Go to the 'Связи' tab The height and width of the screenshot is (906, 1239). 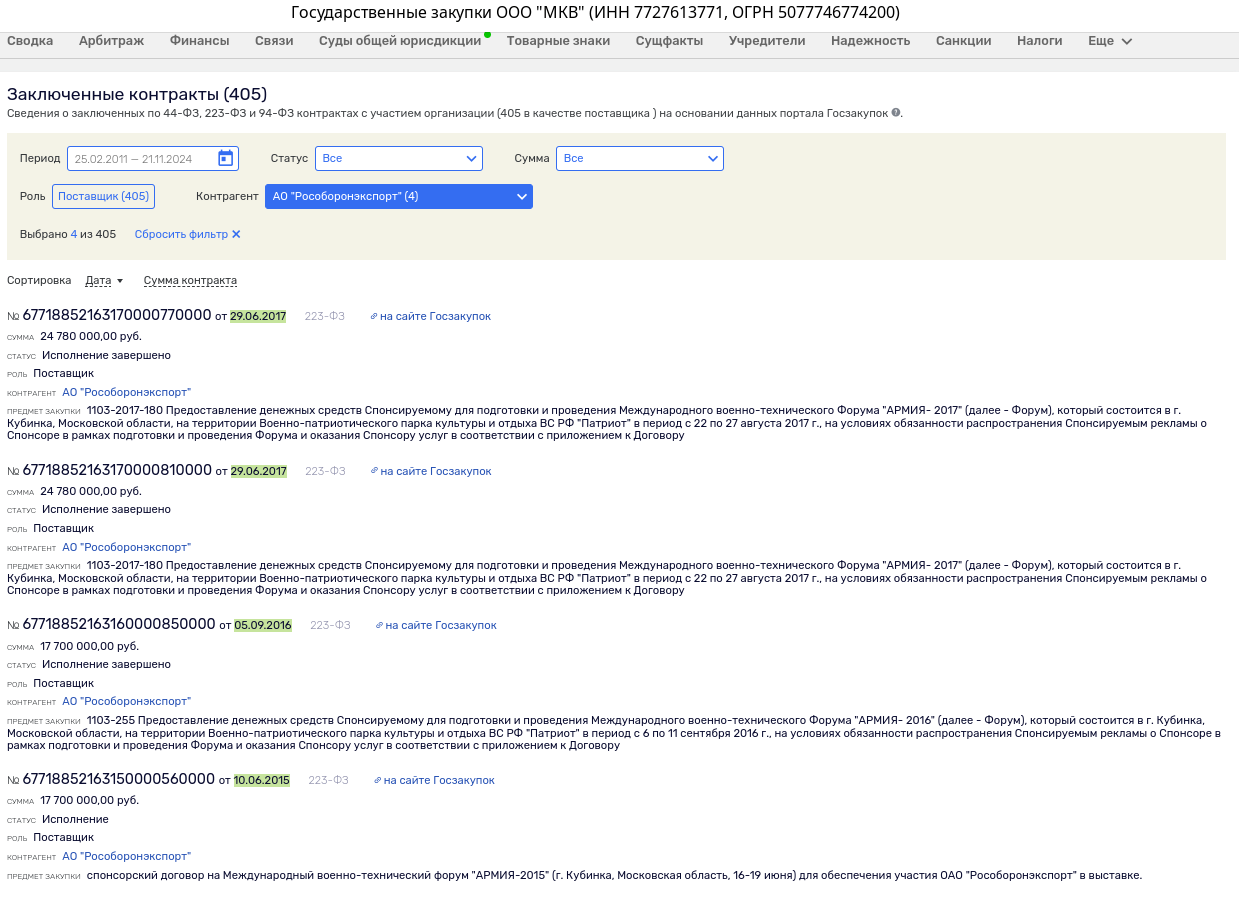tap(274, 41)
